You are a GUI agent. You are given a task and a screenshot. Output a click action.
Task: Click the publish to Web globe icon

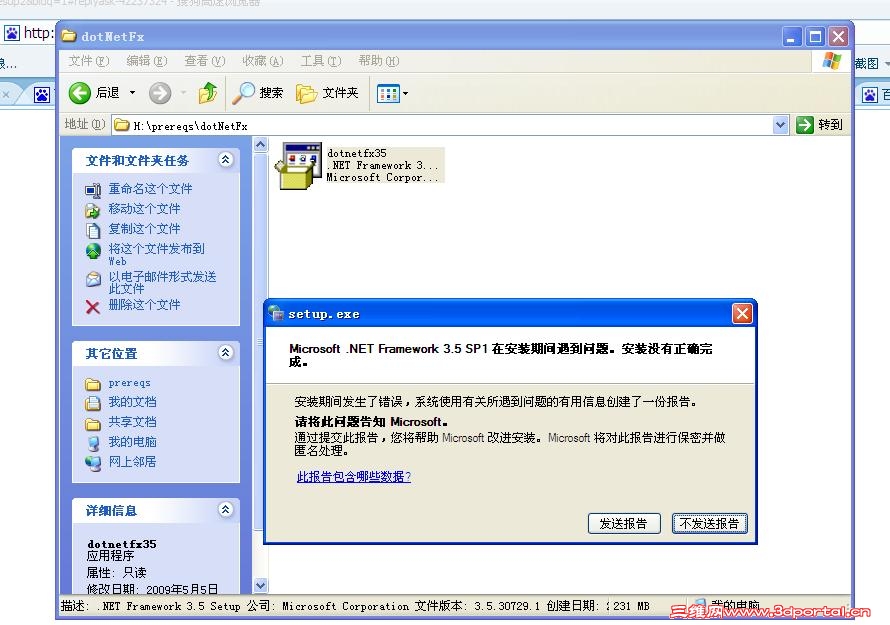point(93,250)
